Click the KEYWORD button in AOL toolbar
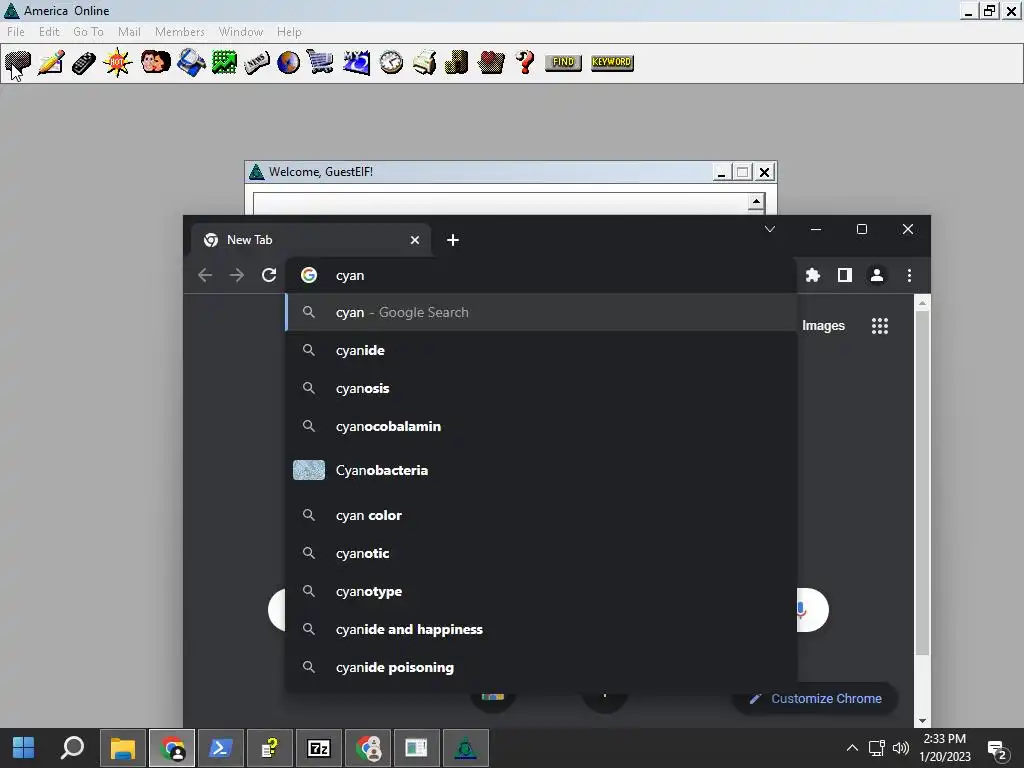Screen dimensions: 1024x768 (612, 63)
